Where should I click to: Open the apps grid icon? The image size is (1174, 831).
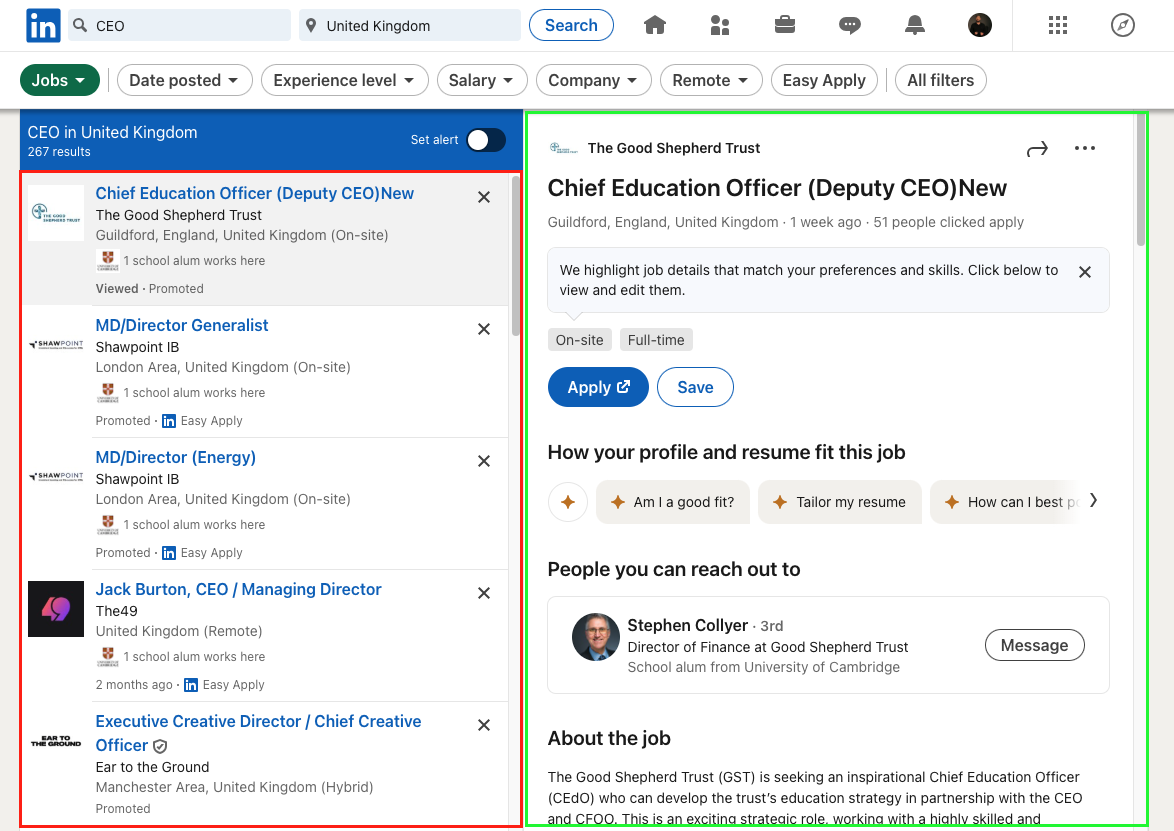click(1058, 25)
